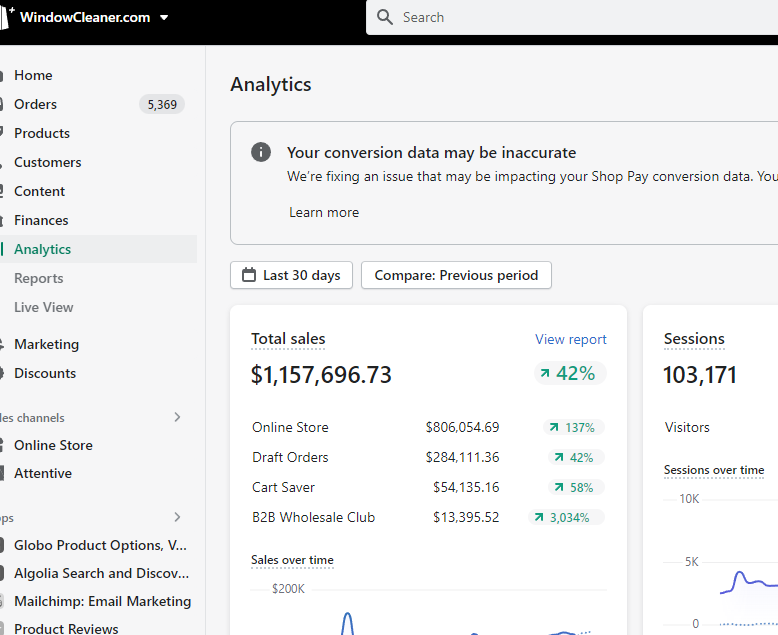
Task: Click the Sessions over time label
Action: pyautogui.click(x=714, y=470)
